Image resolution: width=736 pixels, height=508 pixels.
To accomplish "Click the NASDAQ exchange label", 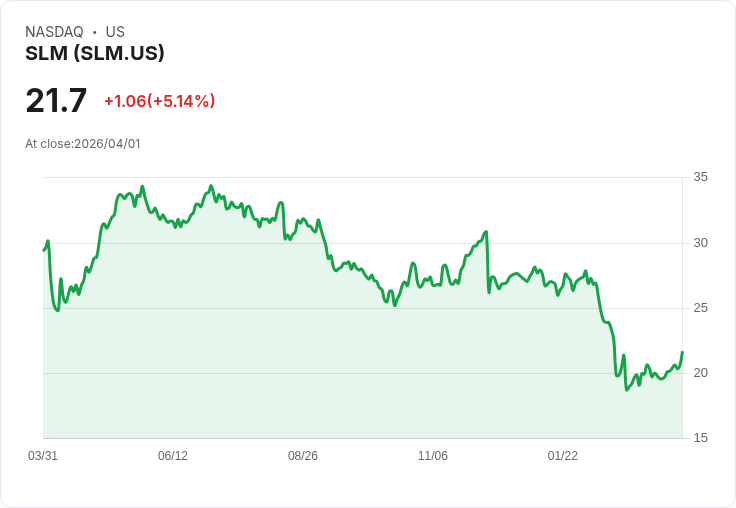I will (54, 32).
